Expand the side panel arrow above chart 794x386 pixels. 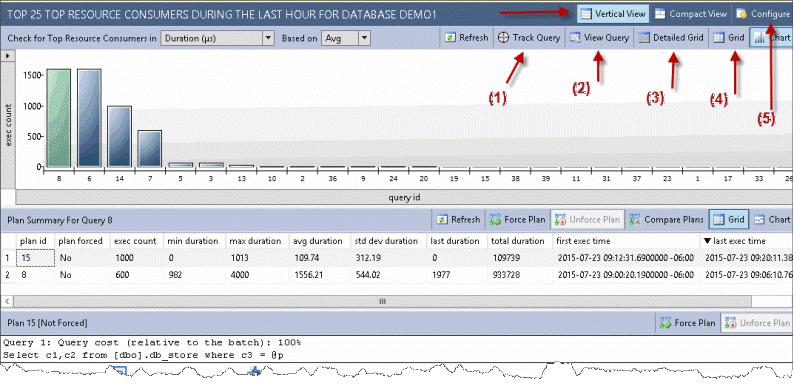(7, 55)
